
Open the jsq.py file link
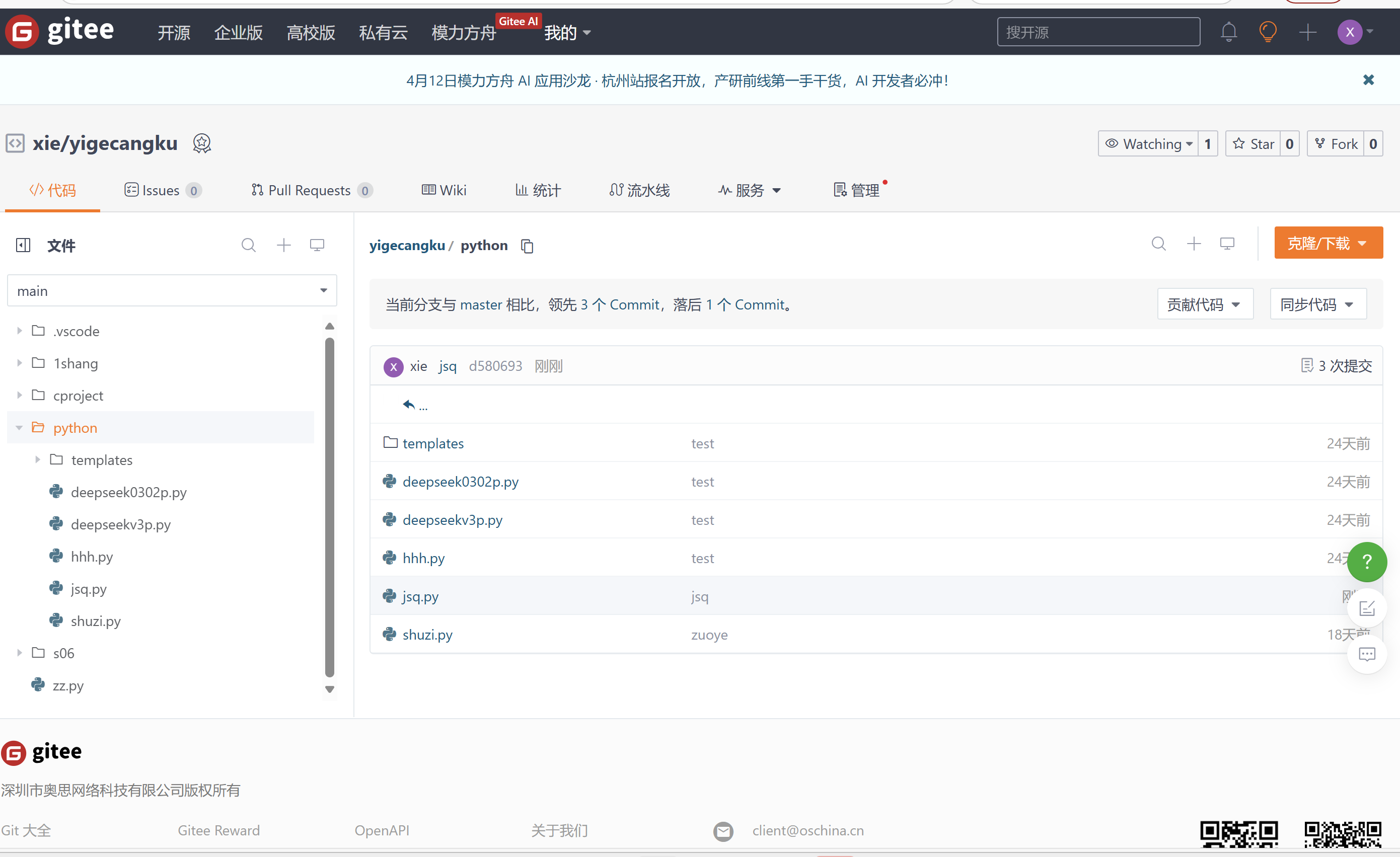pyautogui.click(x=420, y=596)
